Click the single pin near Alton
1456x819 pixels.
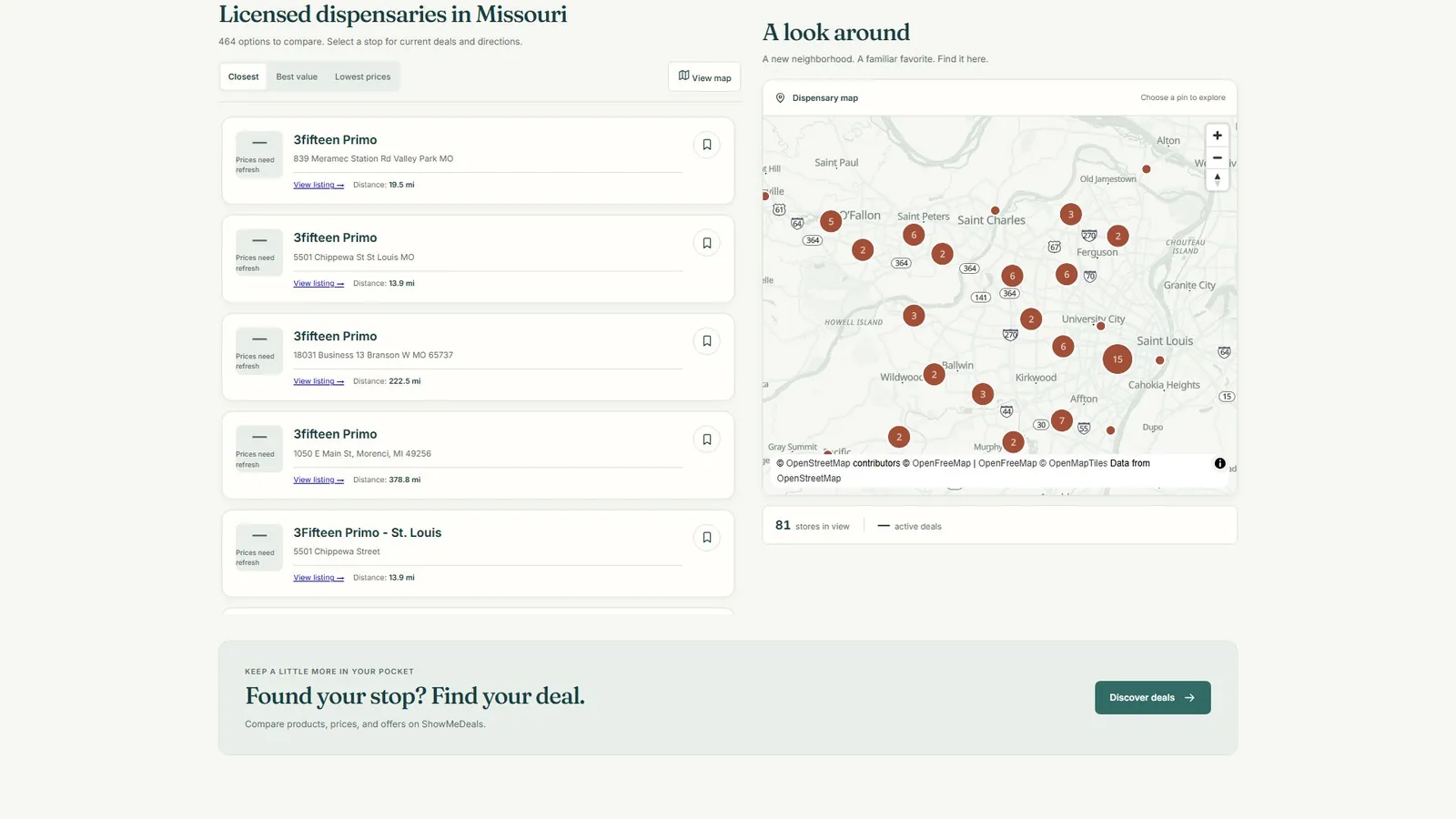[x=1147, y=169]
